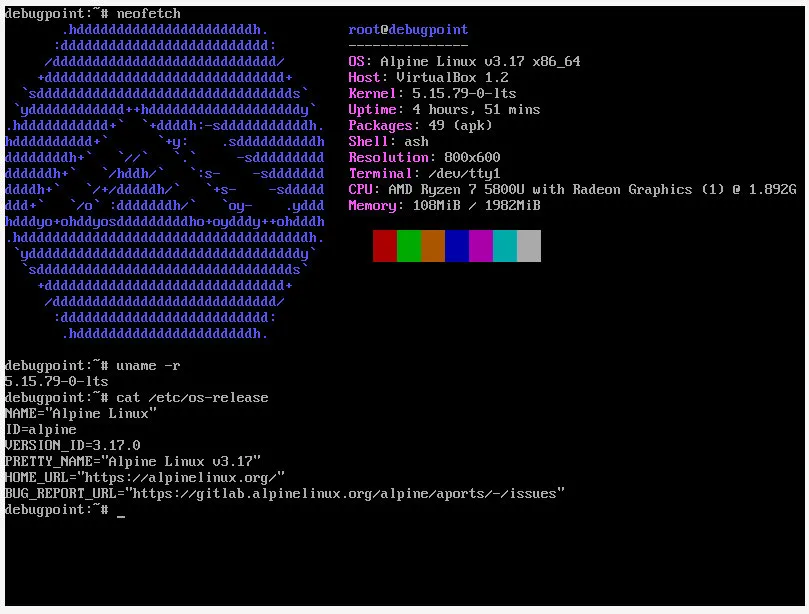Click the Alpine ASCII logo art

[165, 182]
